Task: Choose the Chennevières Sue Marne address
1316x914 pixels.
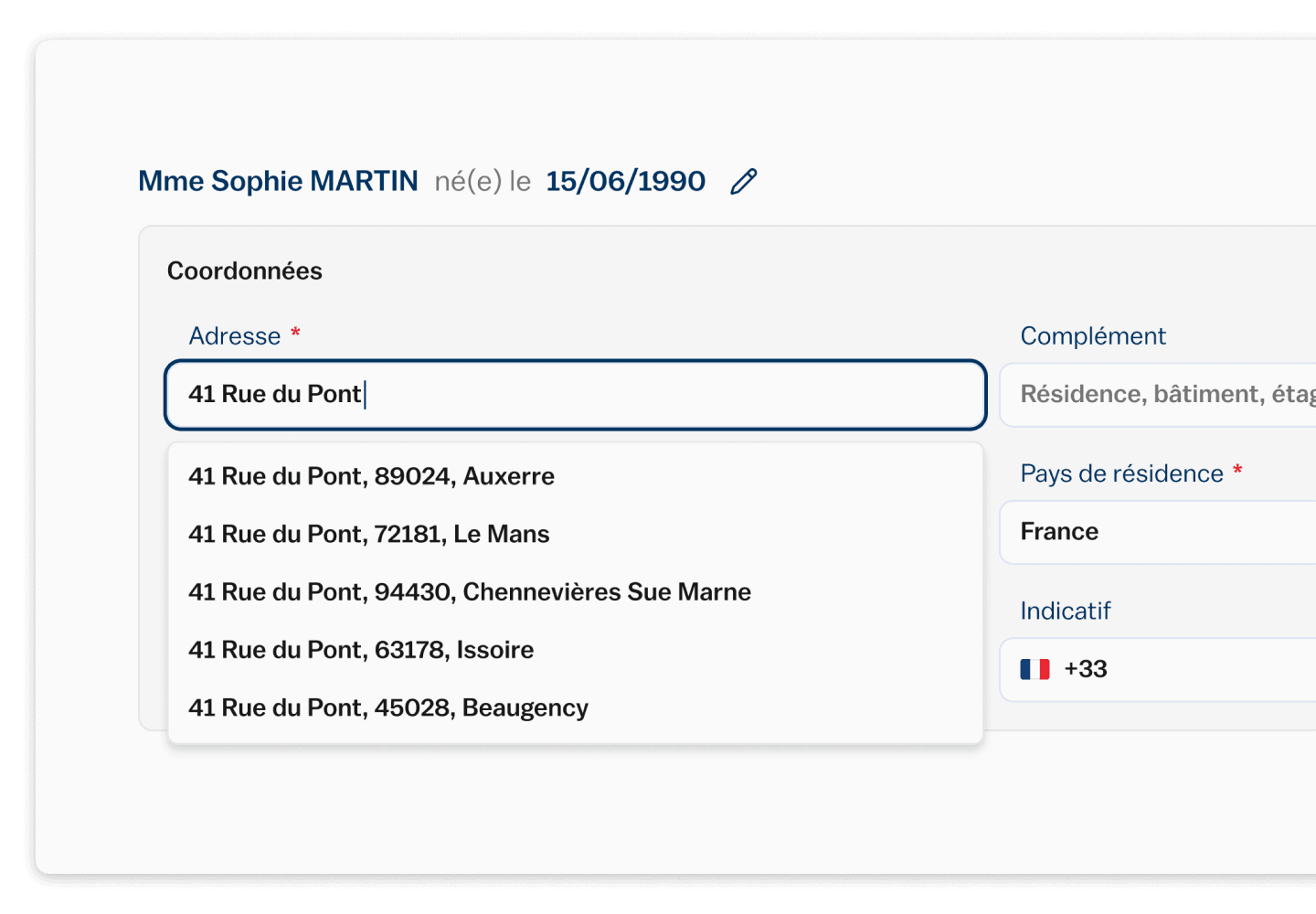Action: click(469, 591)
